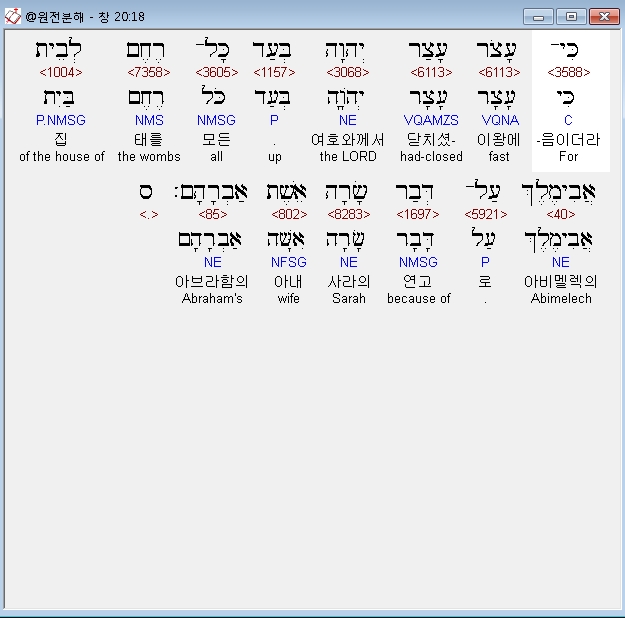Click the English gloss 'all'

[216, 156]
